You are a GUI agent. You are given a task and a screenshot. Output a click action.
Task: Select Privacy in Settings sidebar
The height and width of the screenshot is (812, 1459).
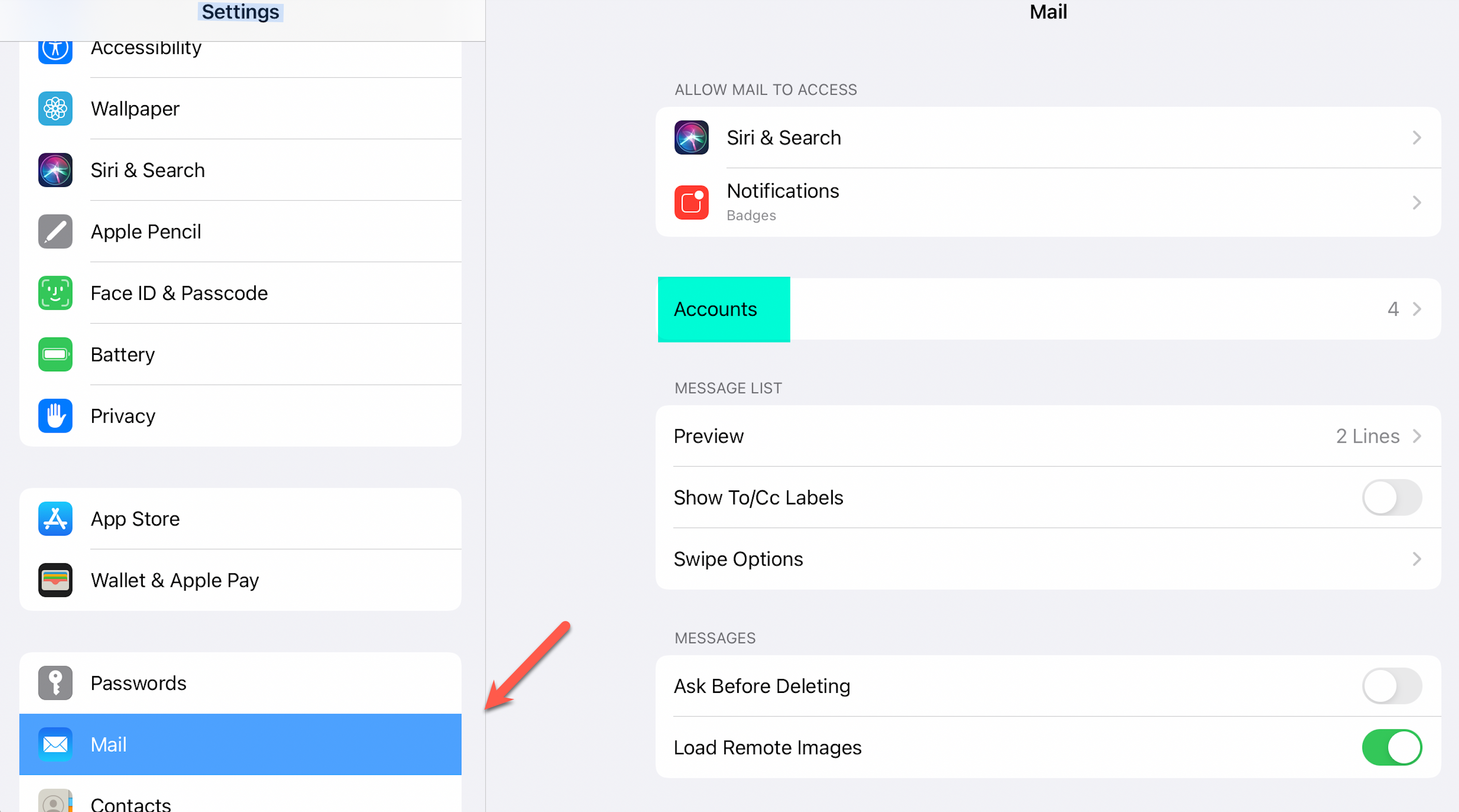pyautogui.click(x=240, y=416)
